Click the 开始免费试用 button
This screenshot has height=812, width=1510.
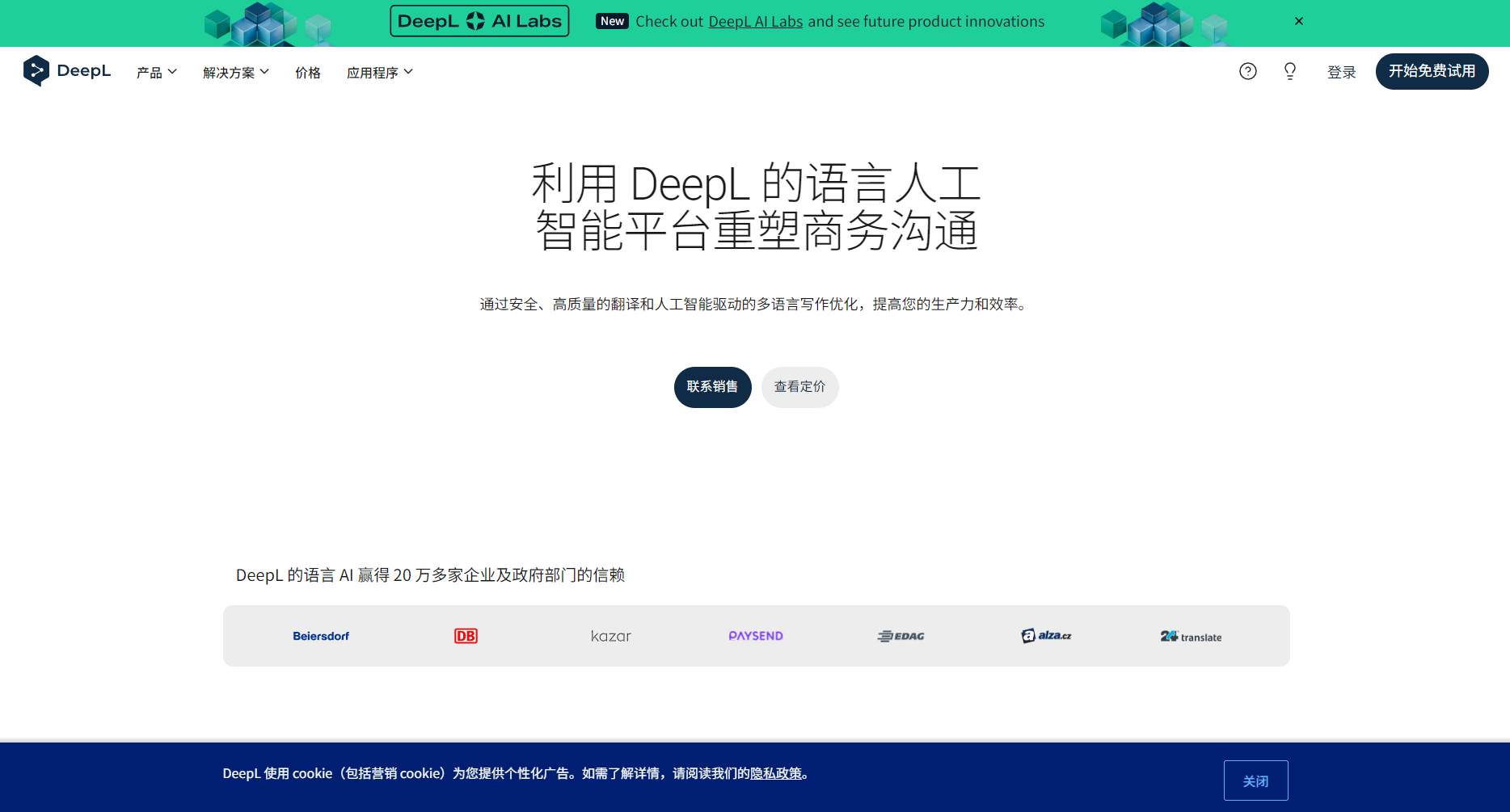[1432, 71]
